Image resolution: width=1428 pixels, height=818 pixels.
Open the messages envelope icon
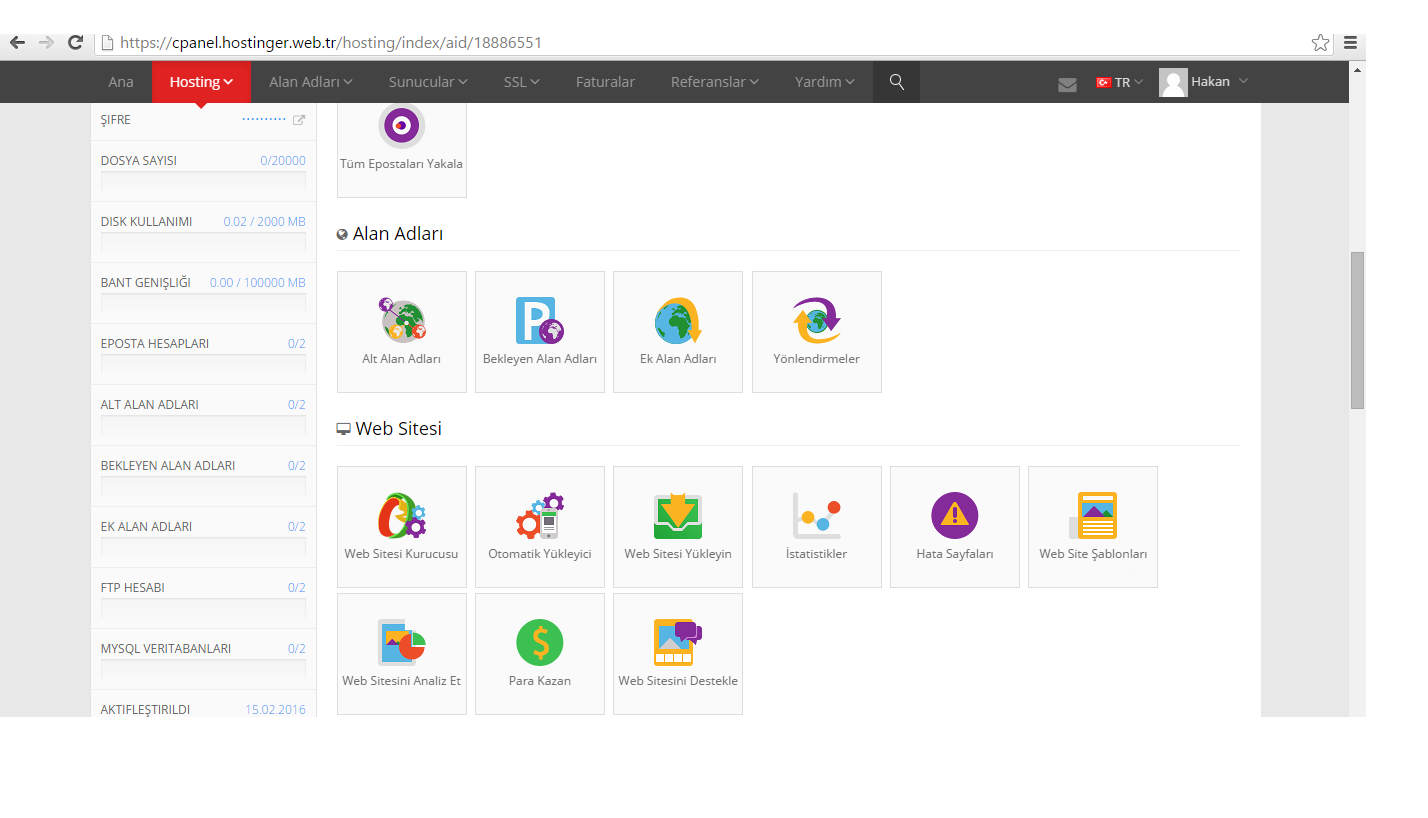point(1067,84)
